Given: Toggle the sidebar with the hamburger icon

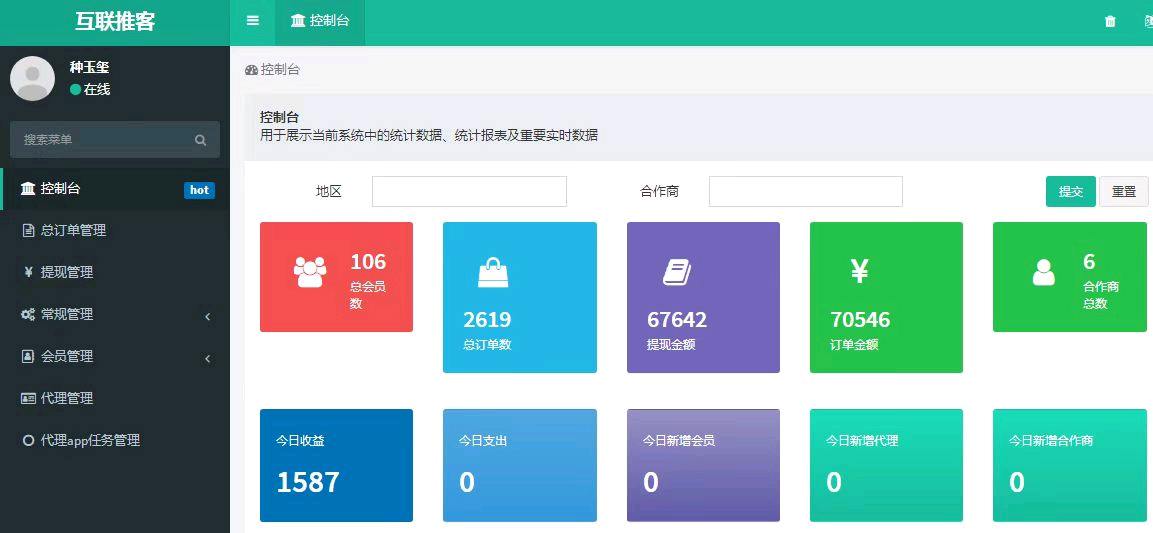Looking at the screenshot, I should pos(252,21).
